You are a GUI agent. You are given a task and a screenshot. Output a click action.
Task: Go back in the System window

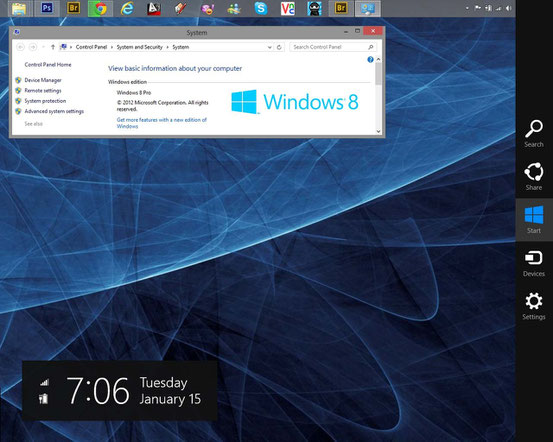pos(20,47)
